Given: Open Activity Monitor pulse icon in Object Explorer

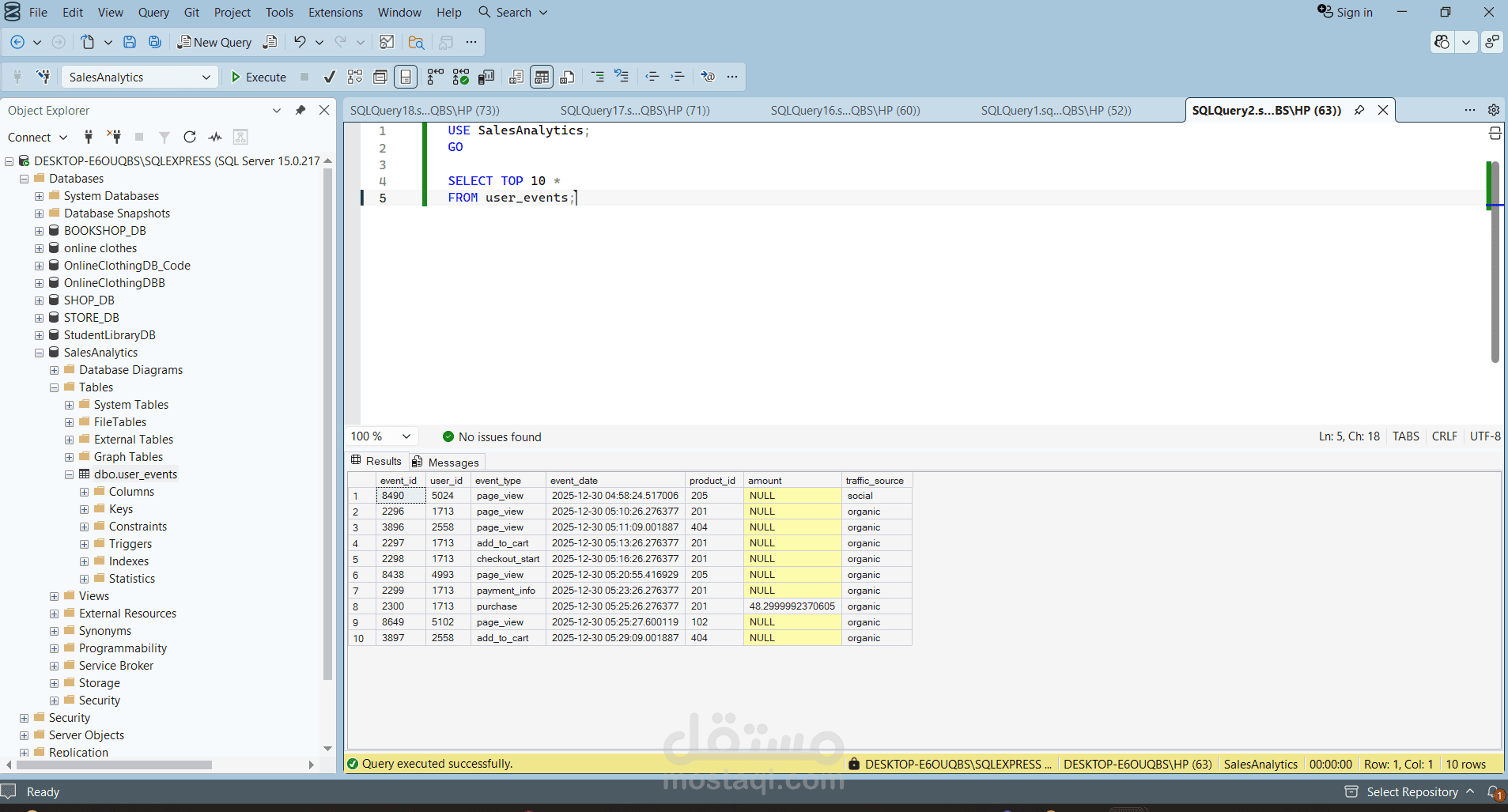Looking at the screenshot, I should click(215, 137).
